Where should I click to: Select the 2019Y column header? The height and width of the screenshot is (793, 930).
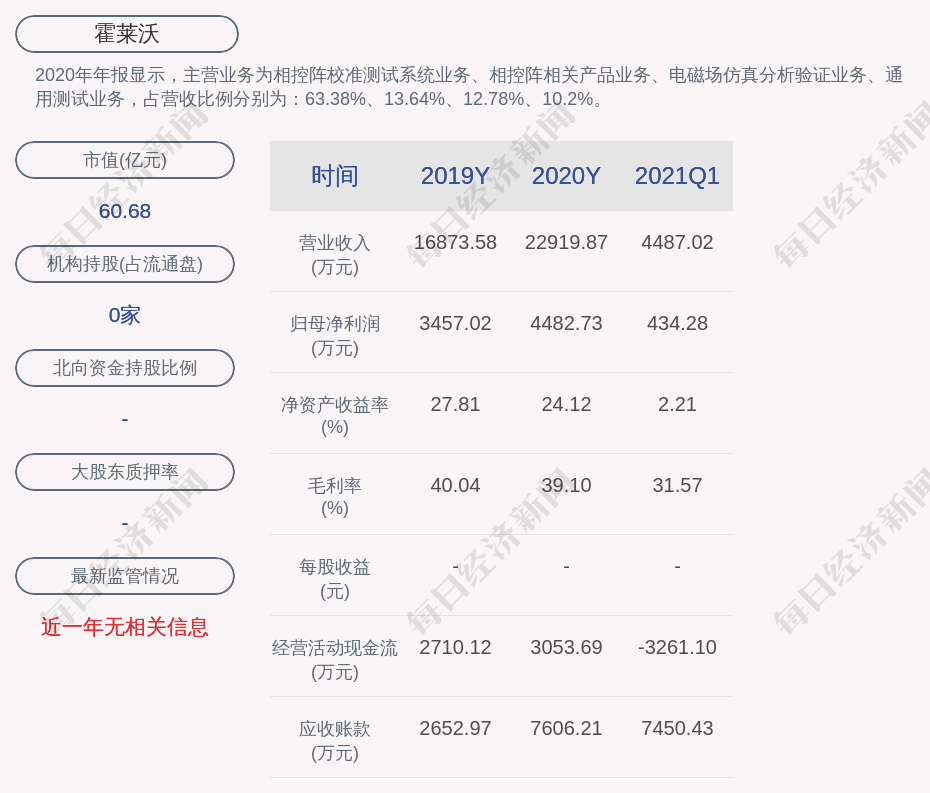click(x=455, y=176)
